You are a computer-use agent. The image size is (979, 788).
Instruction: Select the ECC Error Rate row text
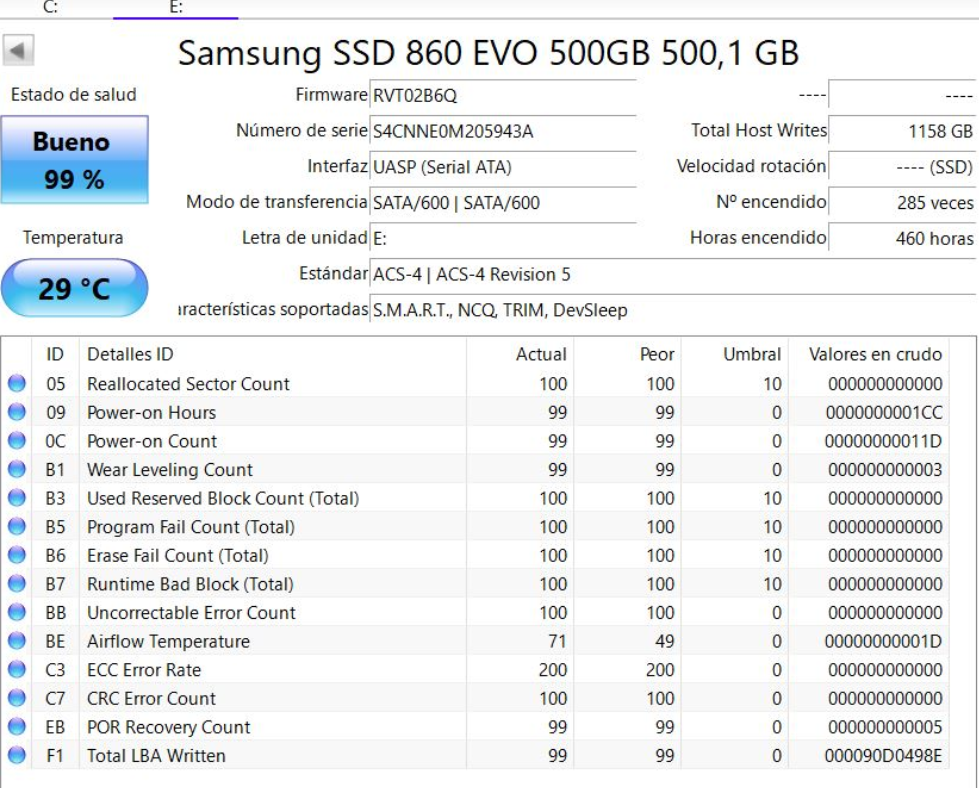144,670
